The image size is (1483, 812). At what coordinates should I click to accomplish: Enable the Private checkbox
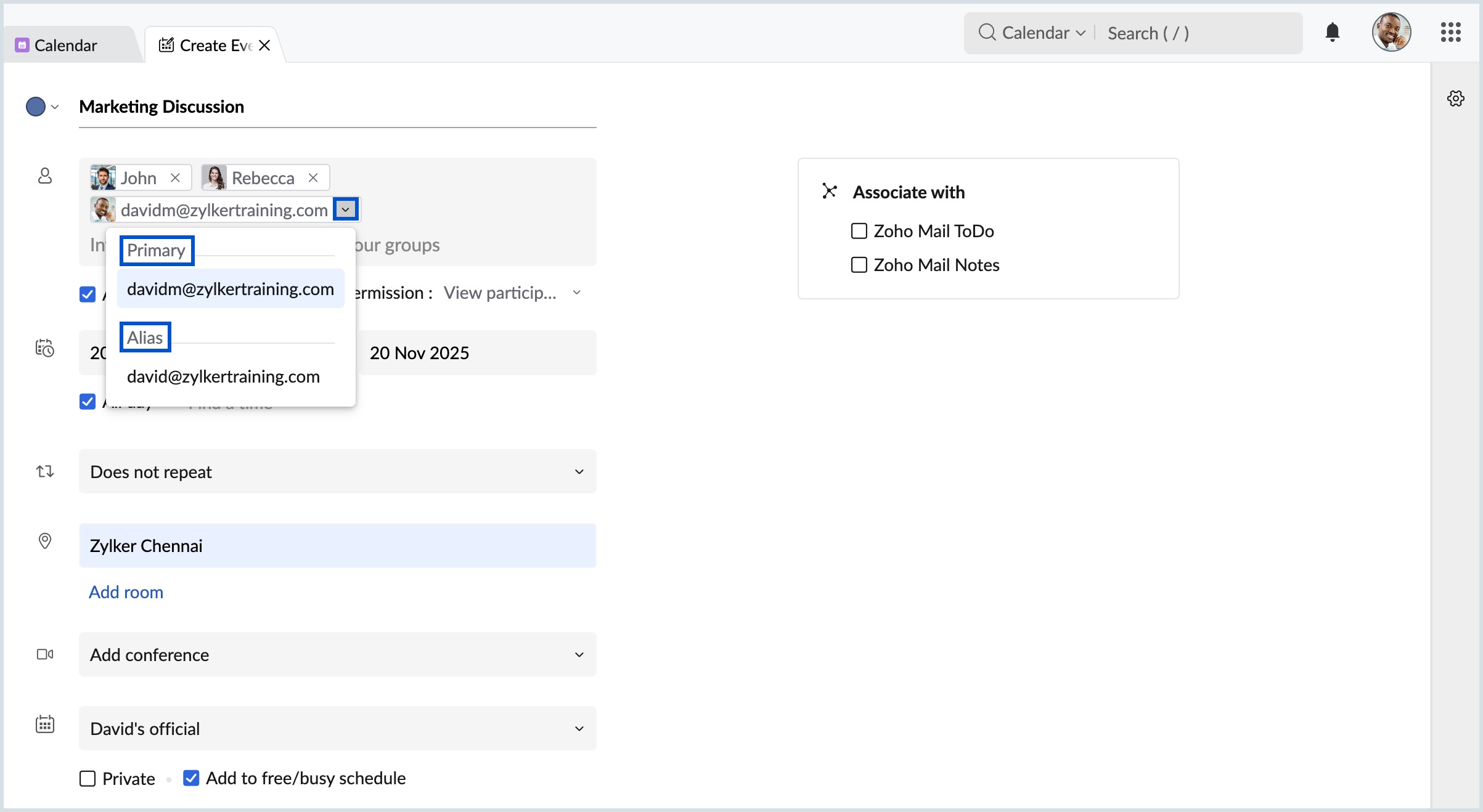[x=88, y=779]
